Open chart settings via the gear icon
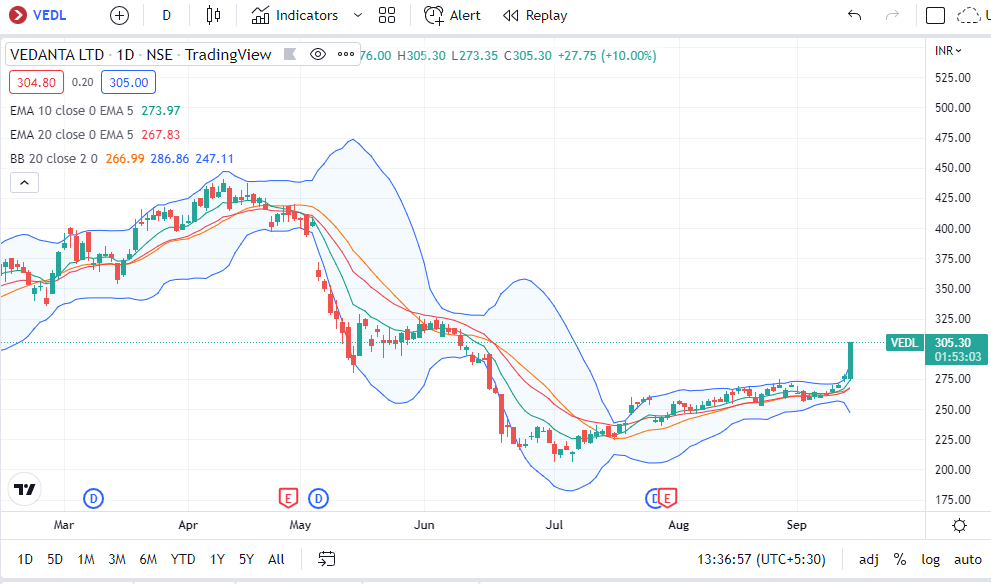The image size is (991, 584). pyautogui.click(x=959, y=525)
